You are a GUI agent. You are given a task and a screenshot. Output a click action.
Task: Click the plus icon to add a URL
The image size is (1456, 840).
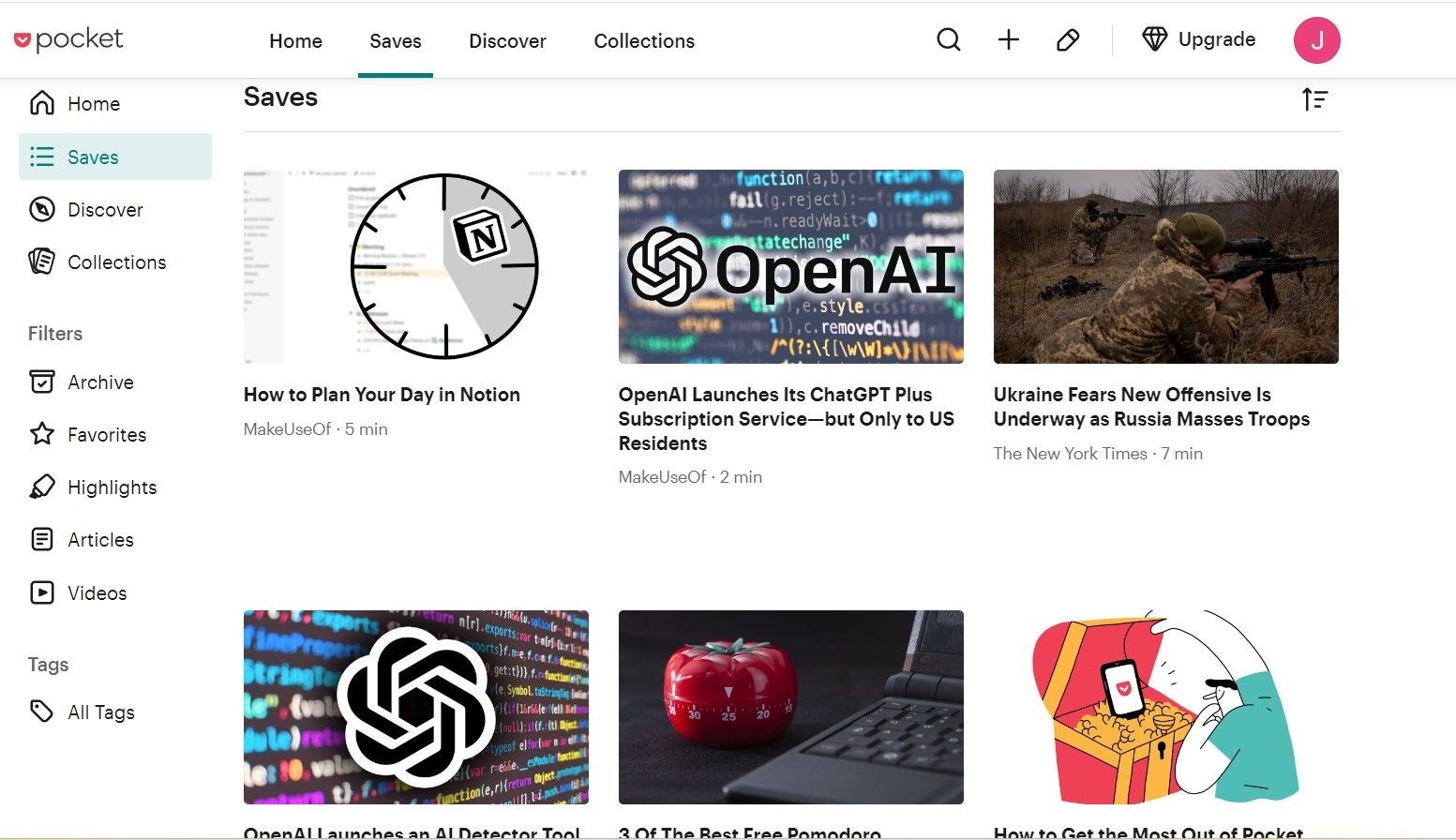[1009, 39]
